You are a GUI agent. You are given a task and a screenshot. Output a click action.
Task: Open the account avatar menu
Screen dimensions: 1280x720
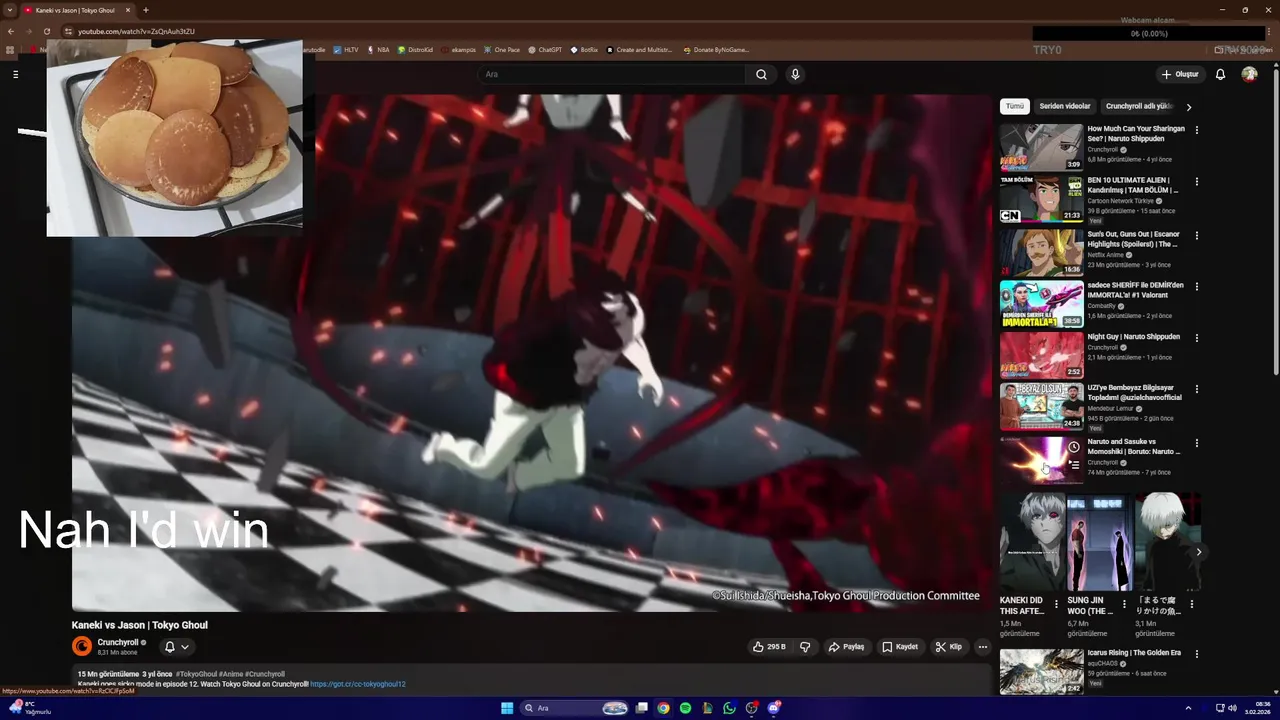[x=1249, y=74]
